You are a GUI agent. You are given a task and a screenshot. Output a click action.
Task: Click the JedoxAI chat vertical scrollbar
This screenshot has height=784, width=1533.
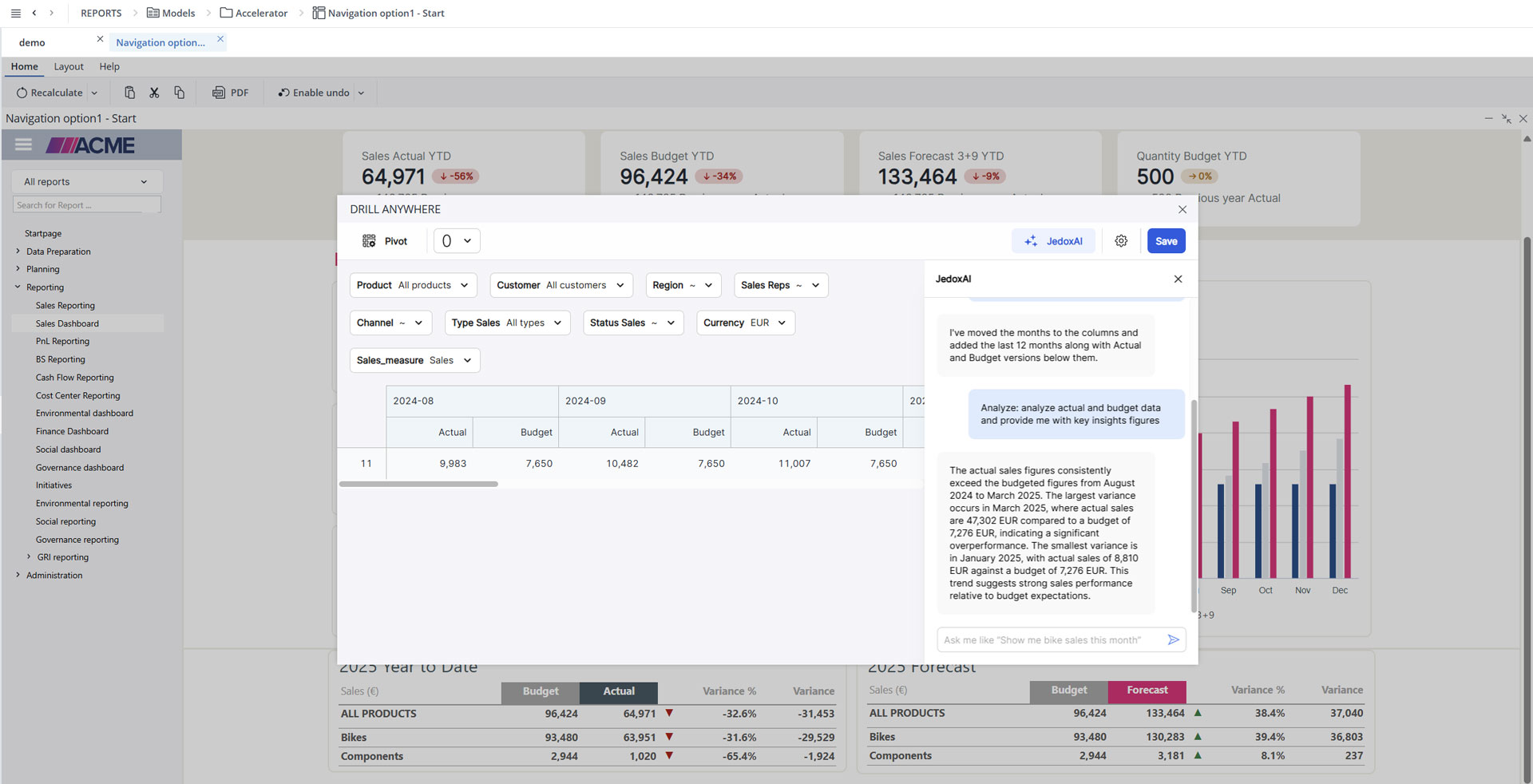(1194, 505)
